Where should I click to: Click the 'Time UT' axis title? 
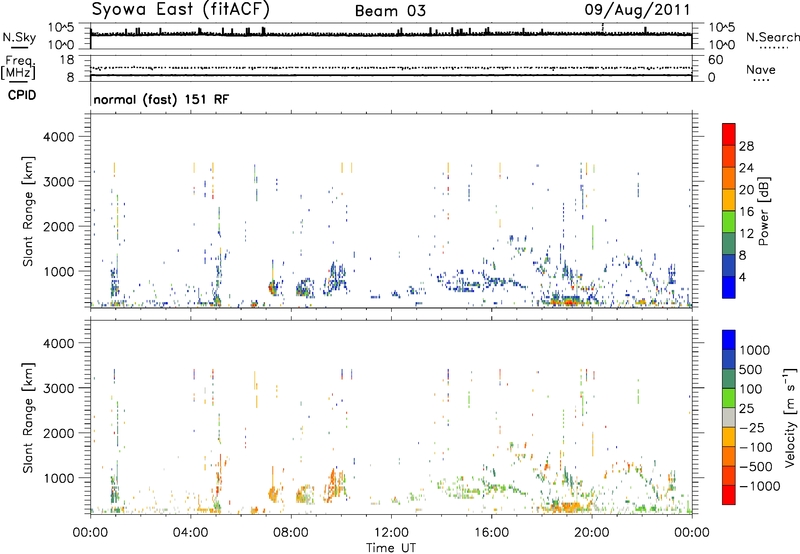coord(391,548)
